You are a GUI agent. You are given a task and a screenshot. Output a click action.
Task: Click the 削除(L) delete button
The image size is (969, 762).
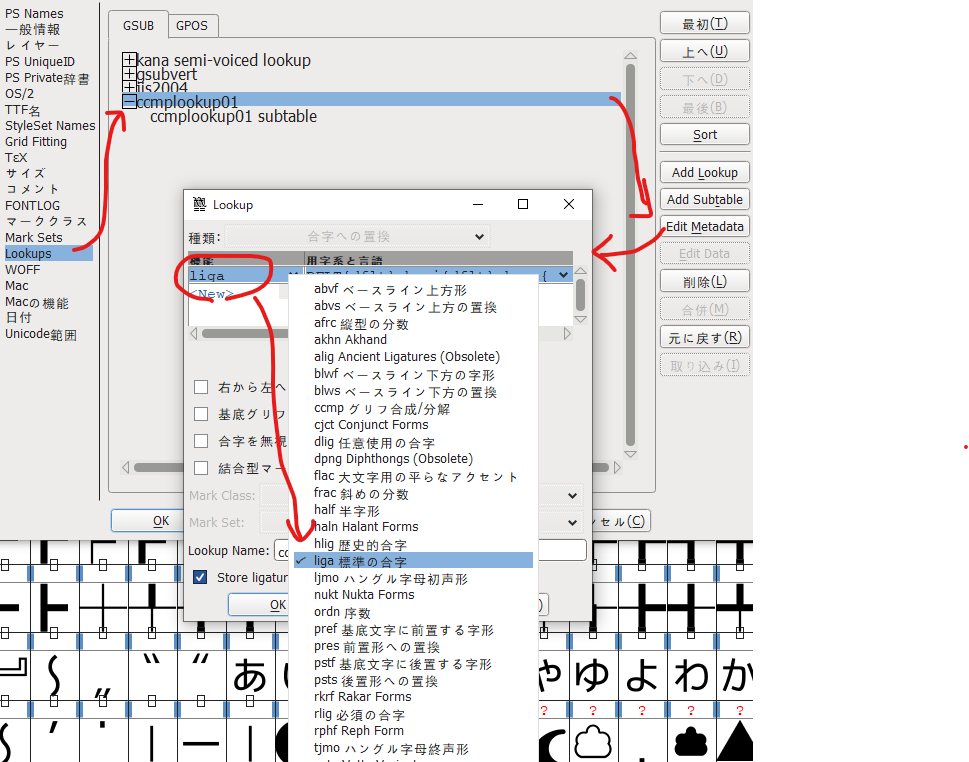coord(705,282)
